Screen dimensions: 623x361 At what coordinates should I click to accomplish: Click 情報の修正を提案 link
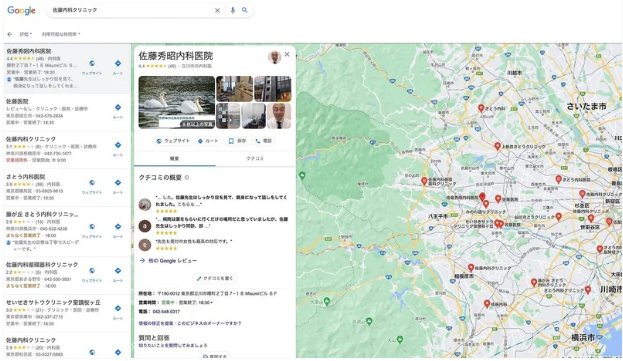(156, 323)
